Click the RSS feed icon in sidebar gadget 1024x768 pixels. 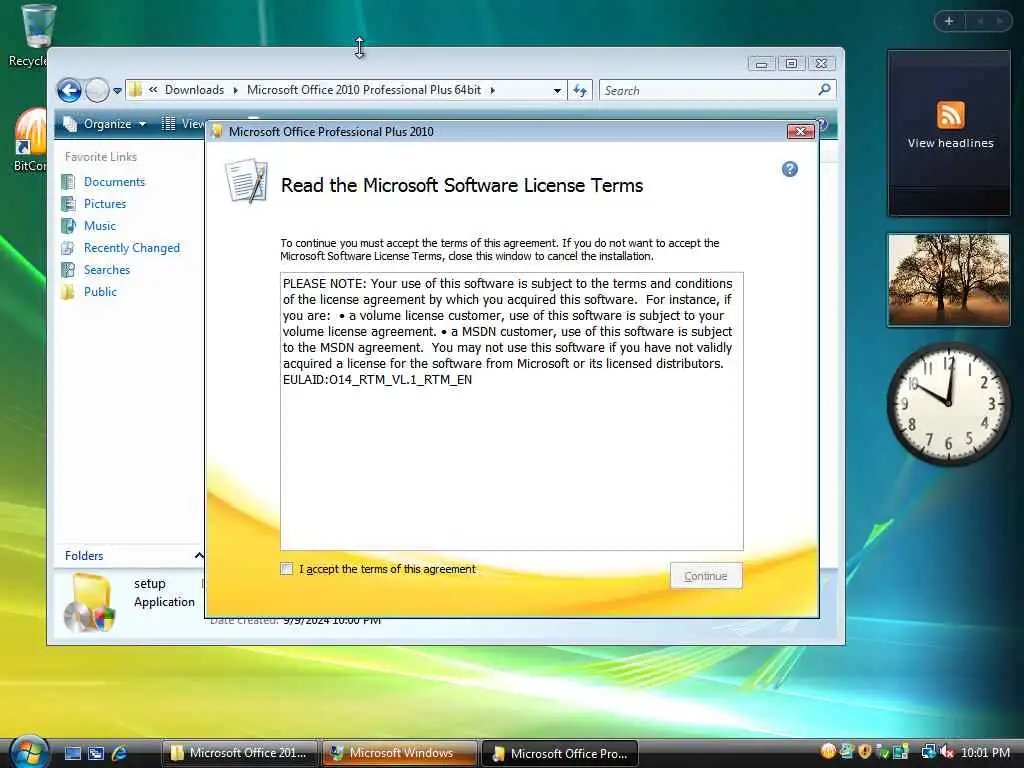(950, 115)
